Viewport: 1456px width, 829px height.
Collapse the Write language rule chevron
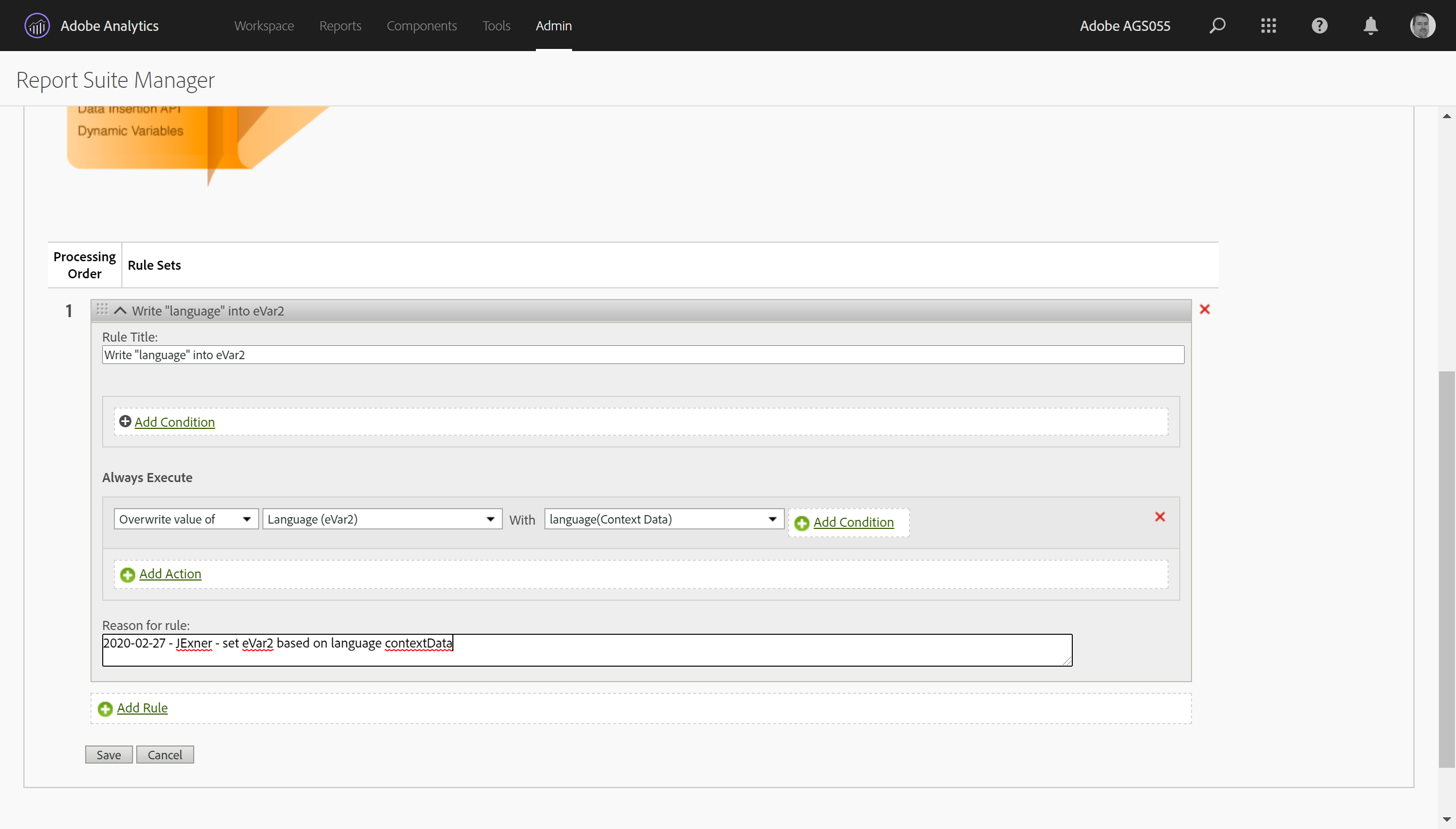pos(120,310)
